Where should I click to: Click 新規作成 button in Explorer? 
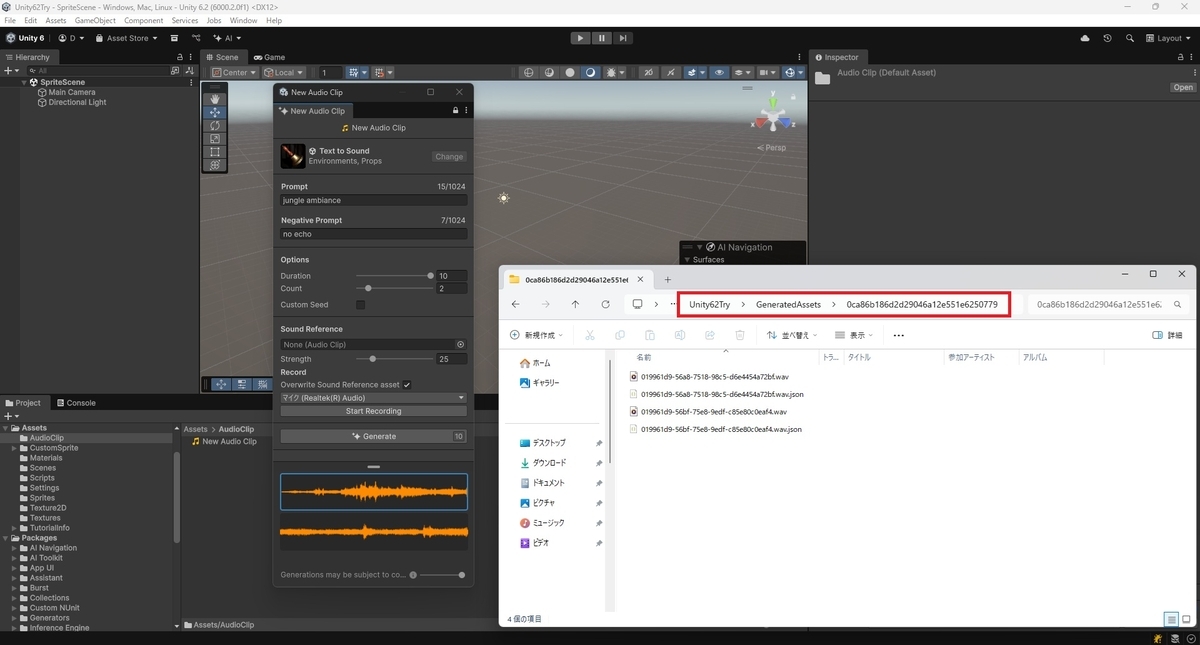536,335
